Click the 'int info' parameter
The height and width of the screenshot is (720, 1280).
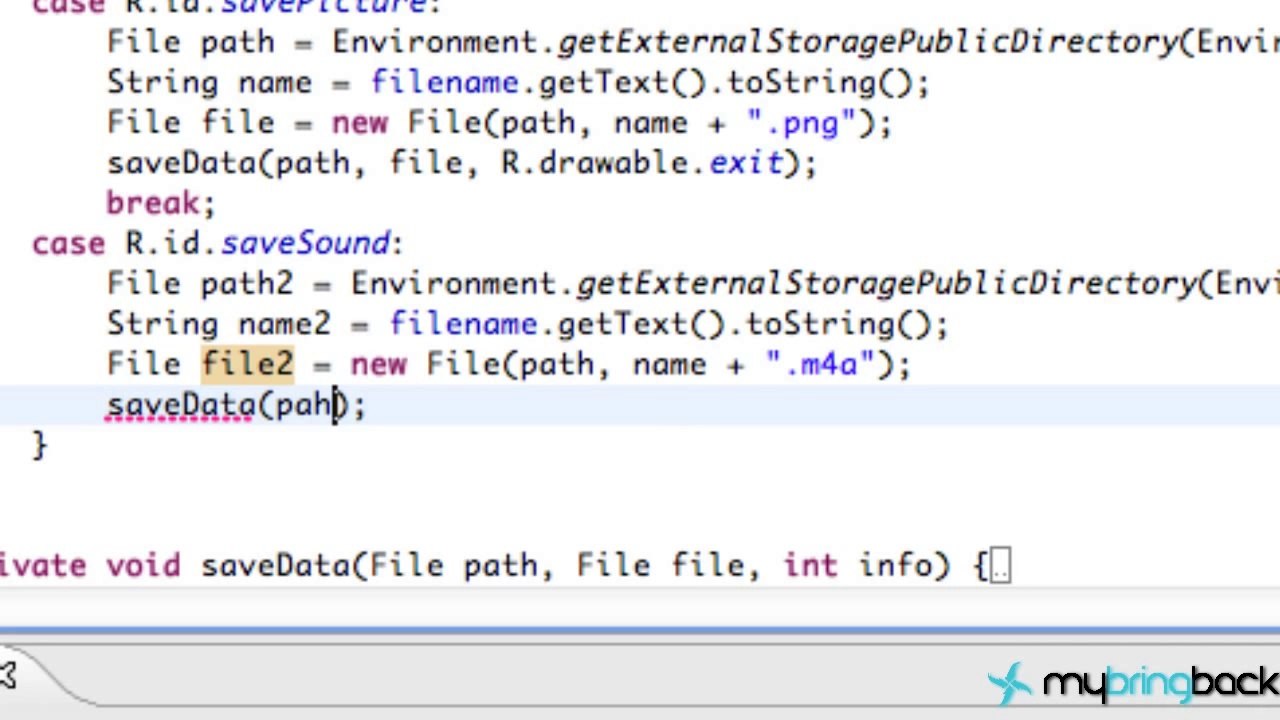[x=857, y=566]
